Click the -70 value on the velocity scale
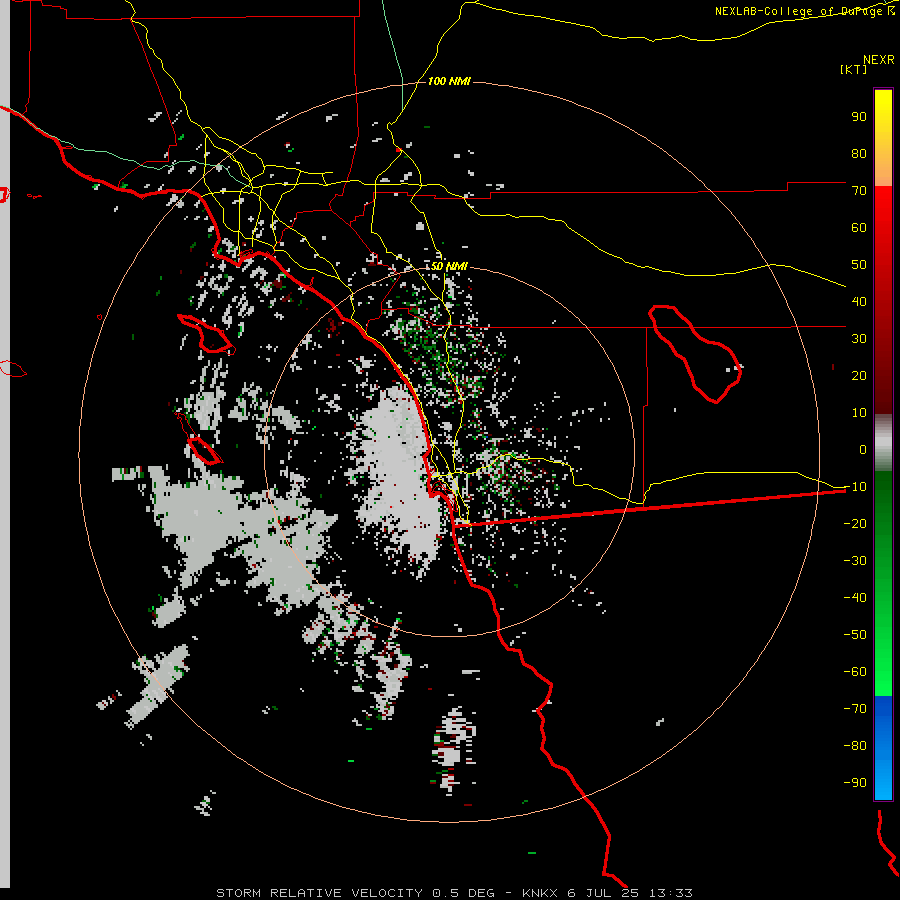Viewport: 900px width, 900px height. tap(855, 709)
